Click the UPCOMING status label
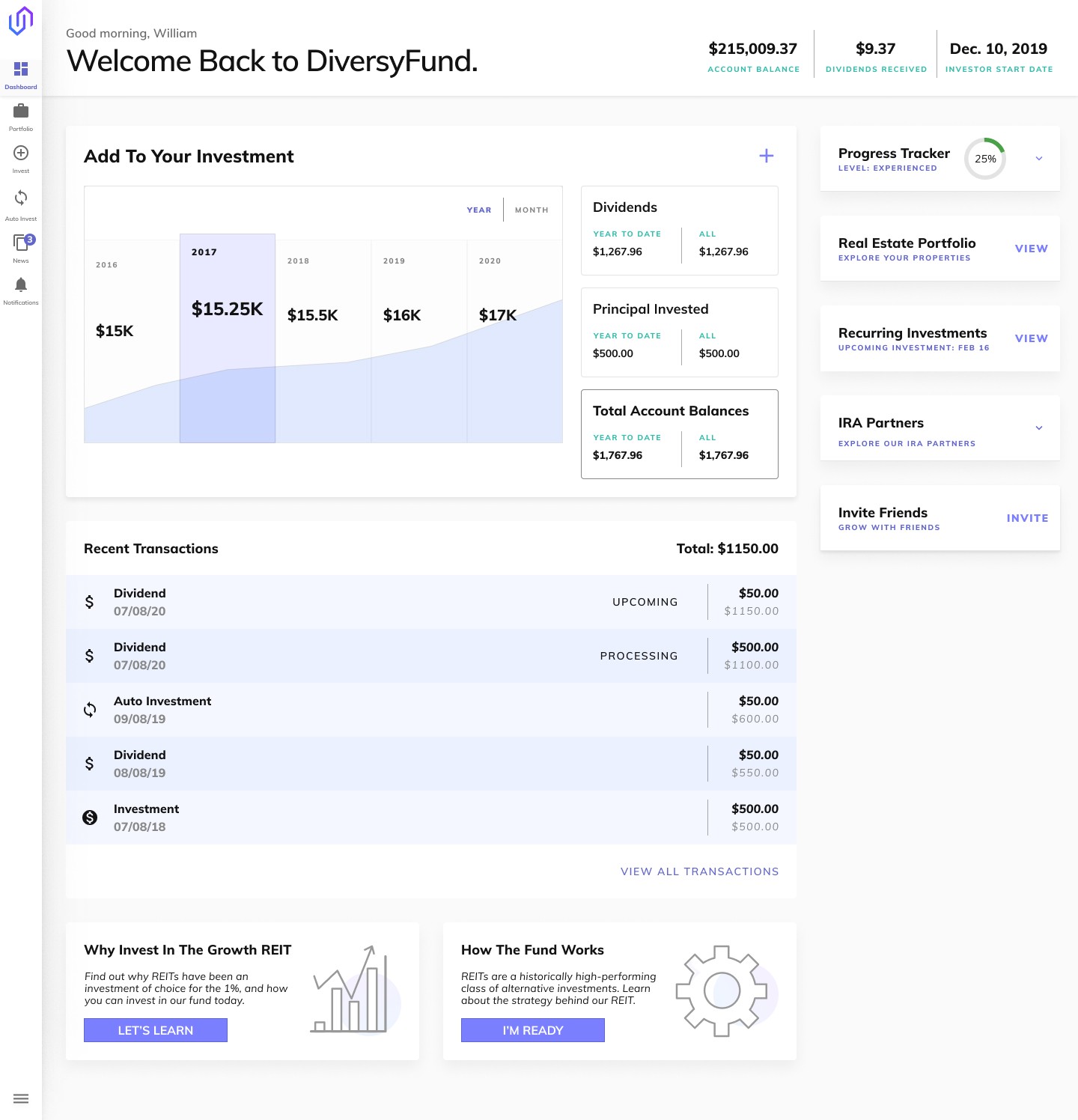The image size is (1078, 1120). [x=645, y=602]
